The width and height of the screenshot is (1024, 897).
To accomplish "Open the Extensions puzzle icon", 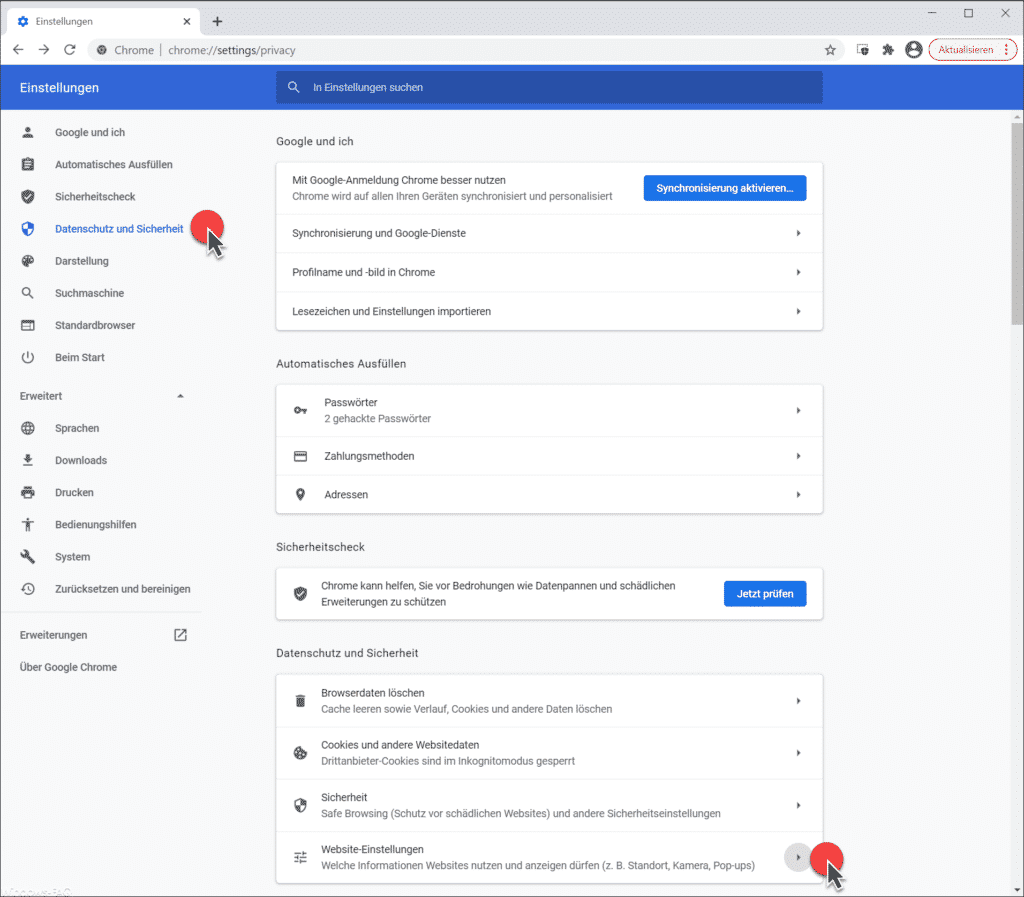I will pyautogui.click(x=888, y=50).
